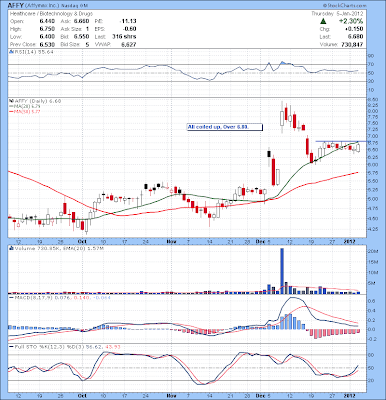Screen dimensions: 386x400
Task: Click 'Nov' on the price chart date axis
Action: 171,241
